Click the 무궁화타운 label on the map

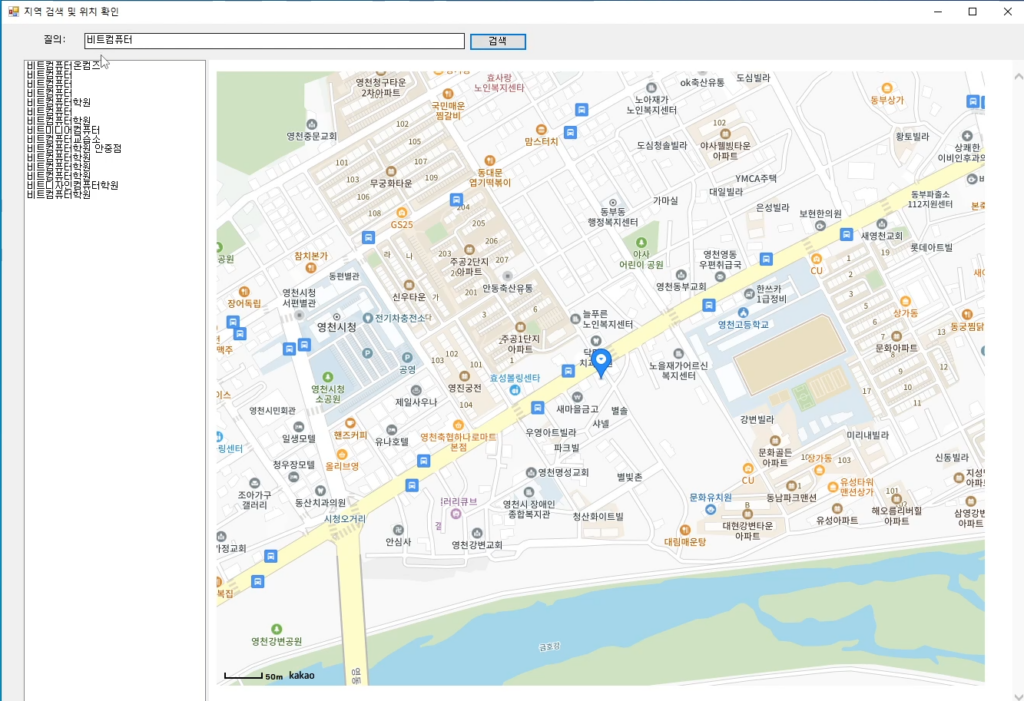[x=391, y=184]
